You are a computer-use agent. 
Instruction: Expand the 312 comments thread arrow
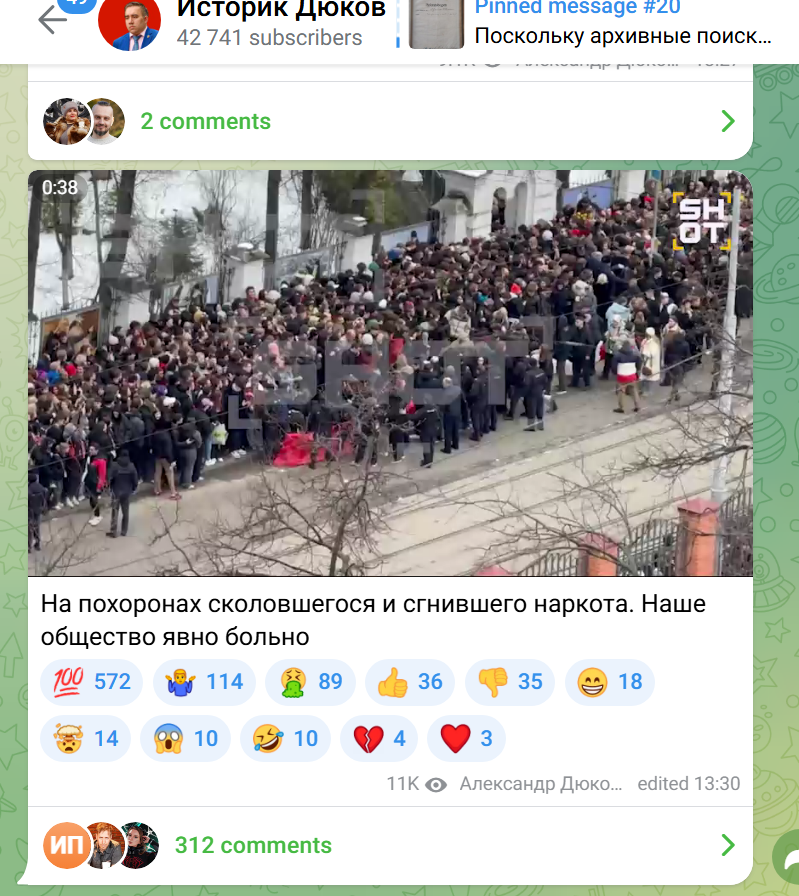[728, 845]
